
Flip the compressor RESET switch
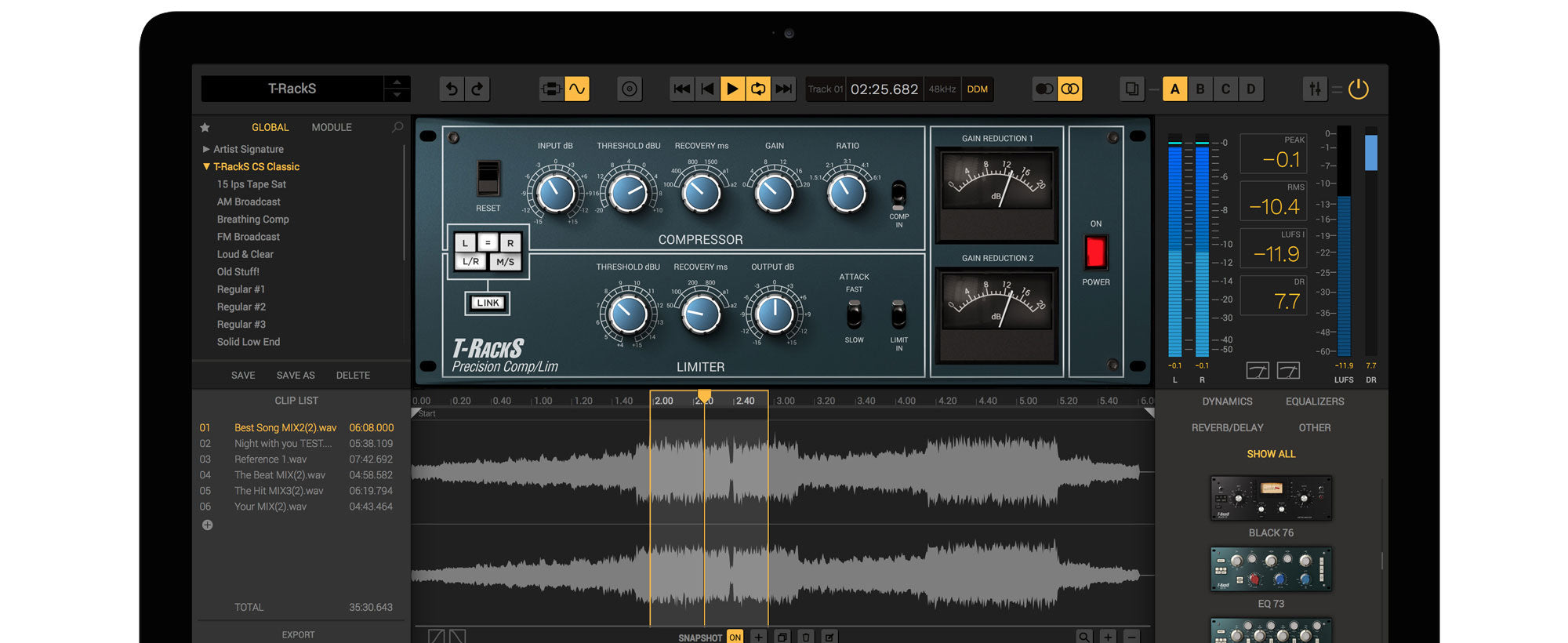488,179
